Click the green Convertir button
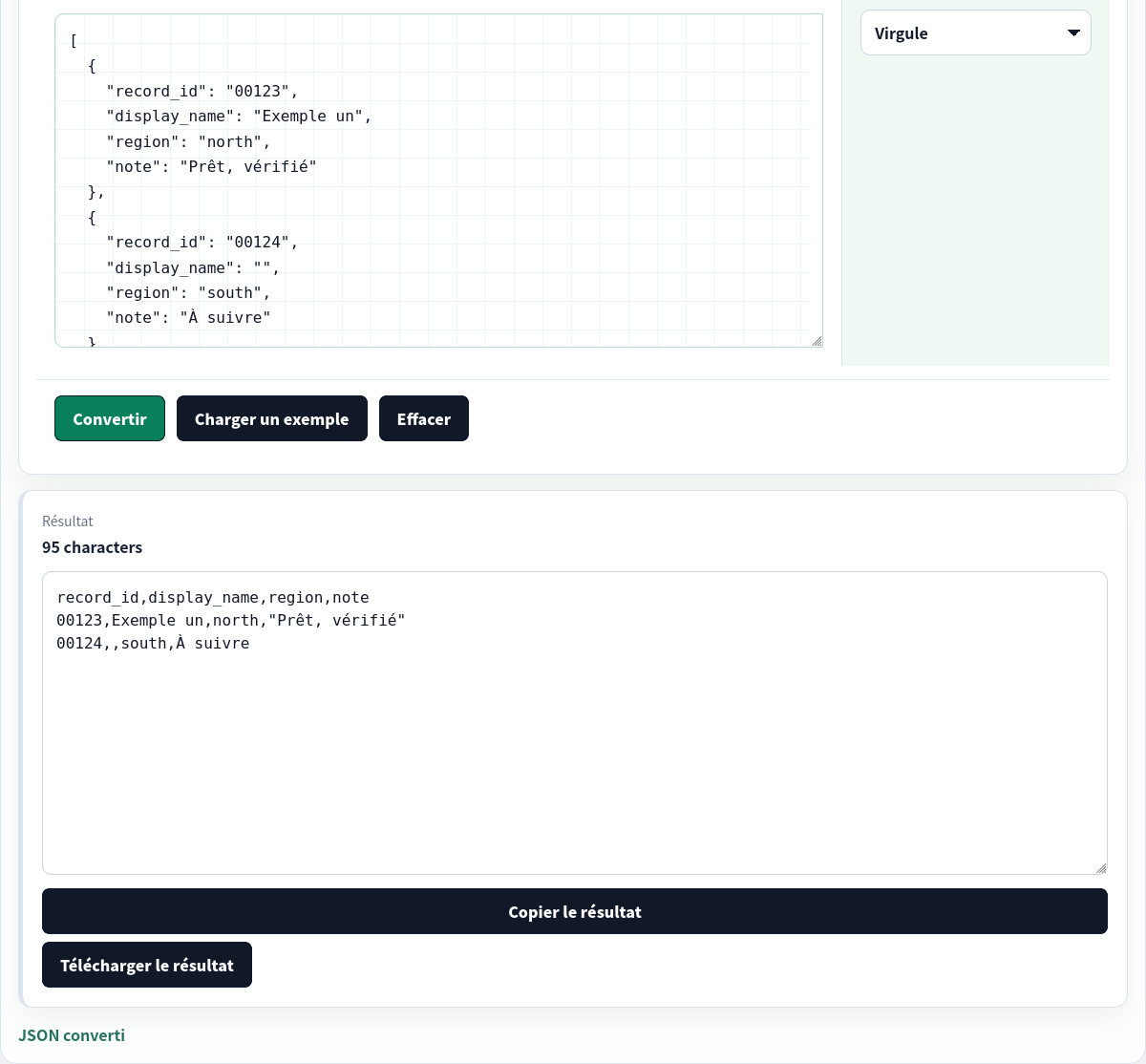Image resolution: width=1146 pixels, height=1064 pixels. [x=110, y=418]
